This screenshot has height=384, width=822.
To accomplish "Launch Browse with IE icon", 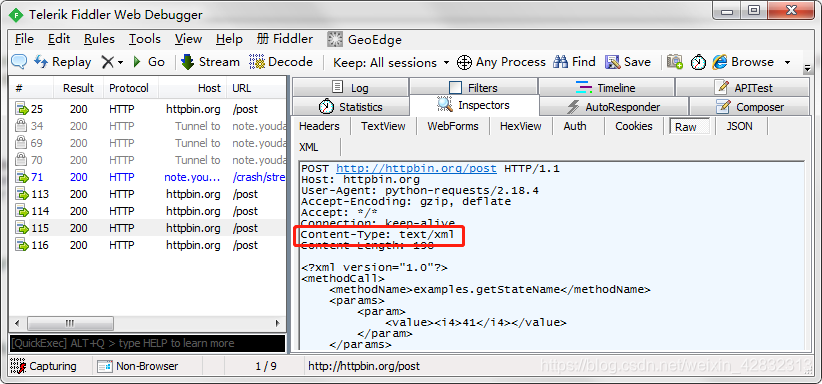I will pos(743,62).
